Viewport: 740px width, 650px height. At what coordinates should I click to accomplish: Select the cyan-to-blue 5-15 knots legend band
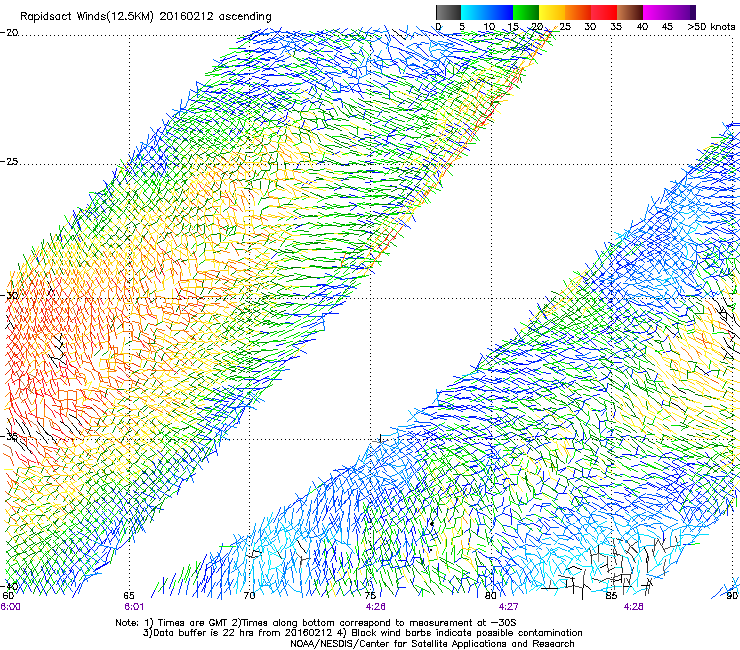487,12
